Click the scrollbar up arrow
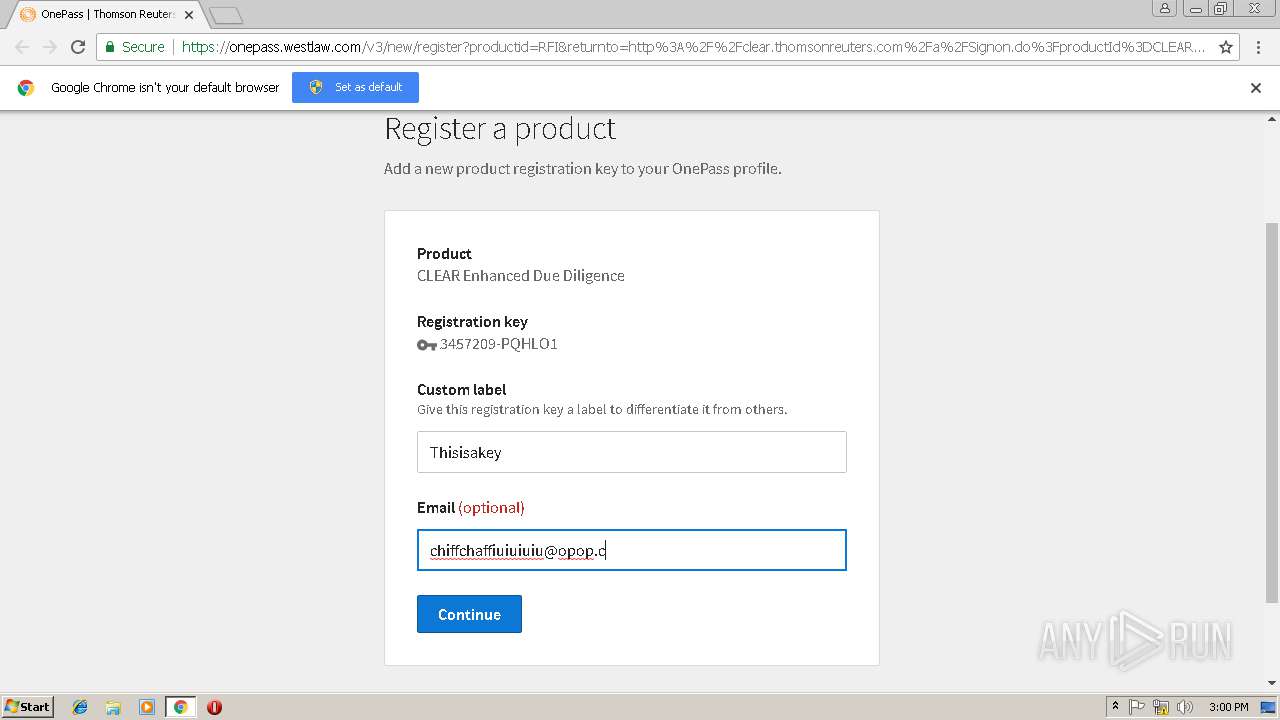This screenshot has height=720, width=1280. click(1272, 119)
